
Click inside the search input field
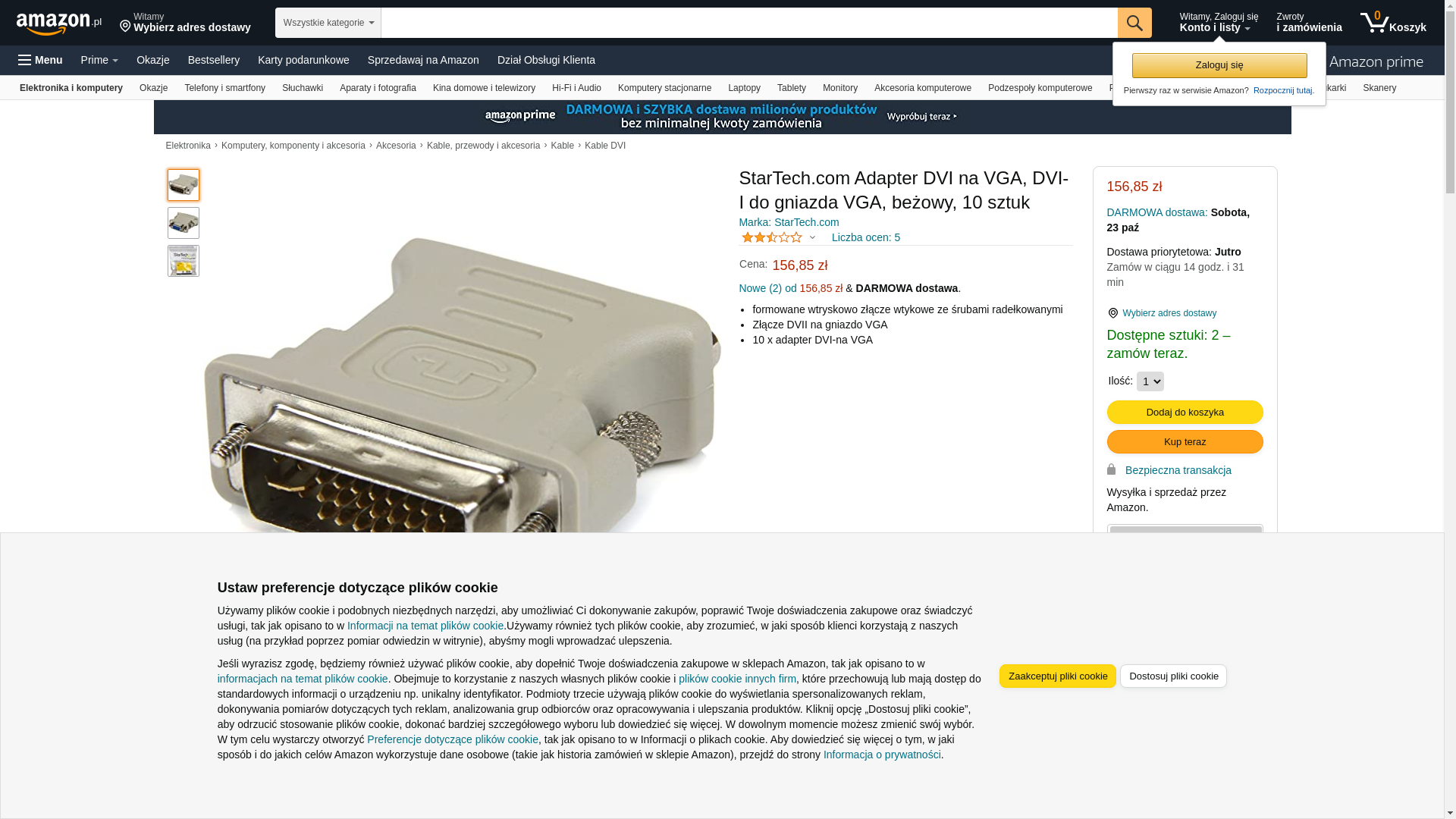[x=749, y=23]
